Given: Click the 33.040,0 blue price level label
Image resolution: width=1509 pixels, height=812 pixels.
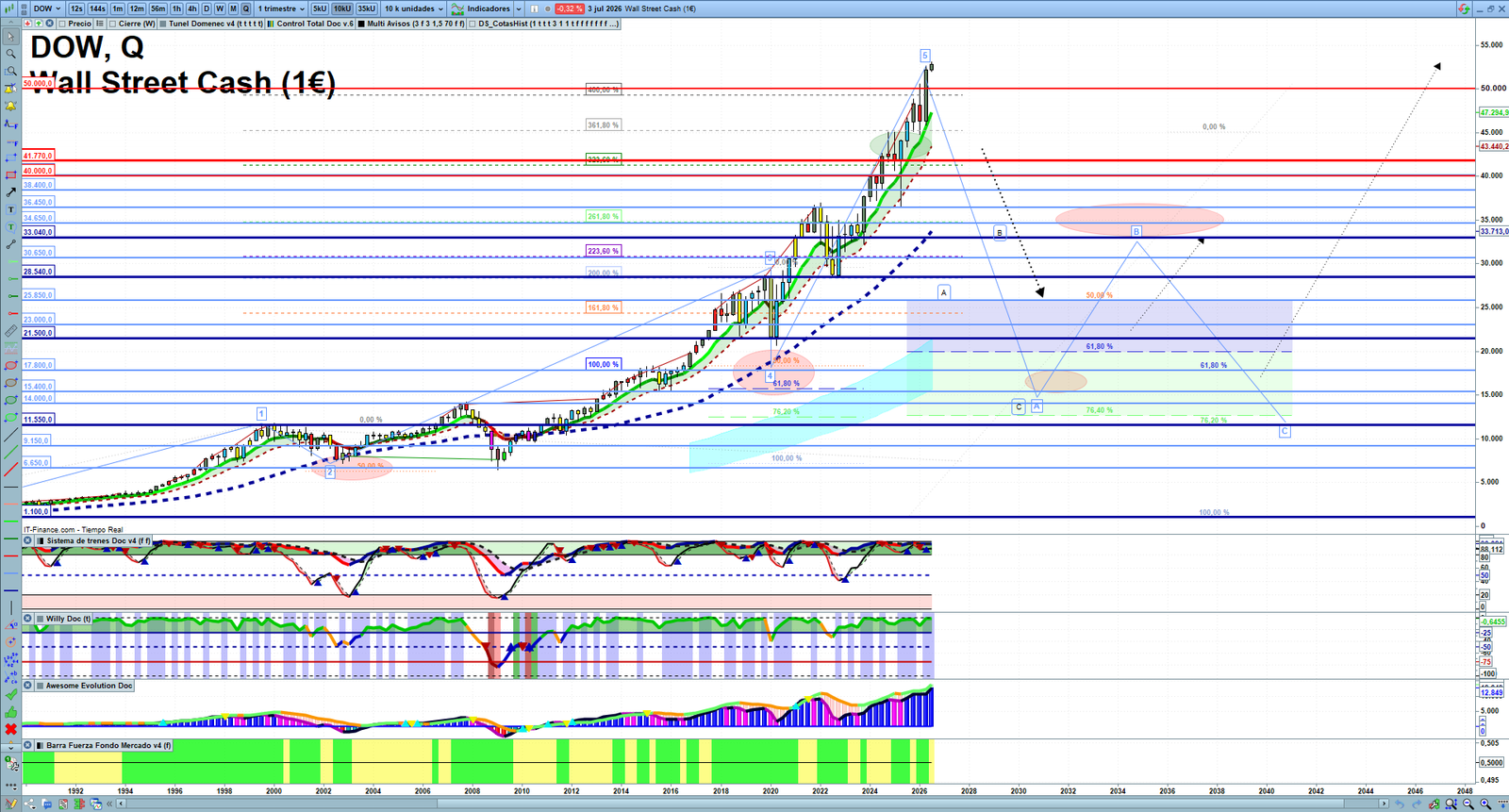Looking at the screenshot, I should click(x=38, y=232).
